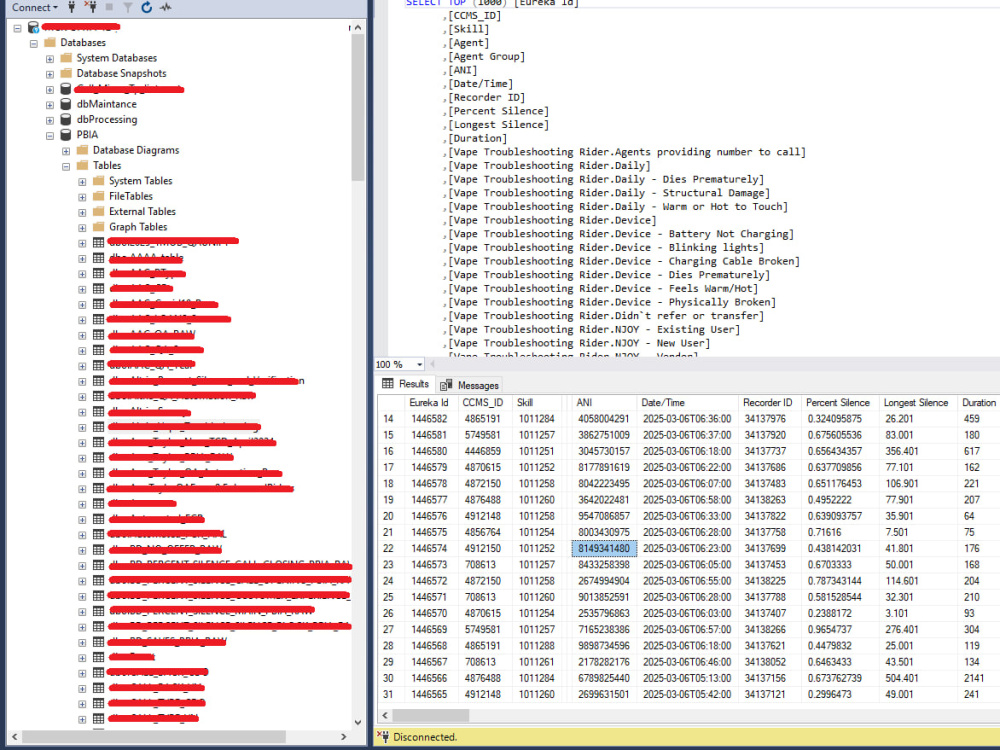Refresh Object Explorer with the circular arrow
Image resolution: width=1000 pixels, height=750 pixels.
(x=147, y=7)
